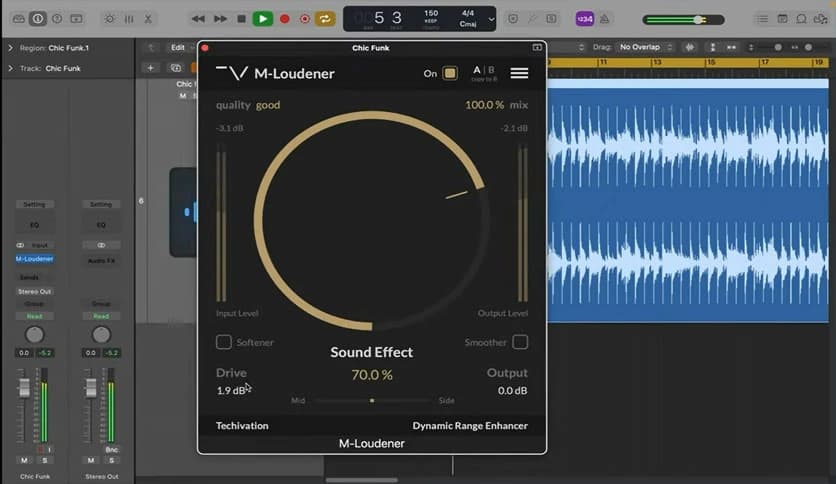This screenshot has width=836, height=484.
Task: Toggle the yellow Cycle loop button
Action: coord(325,18)
